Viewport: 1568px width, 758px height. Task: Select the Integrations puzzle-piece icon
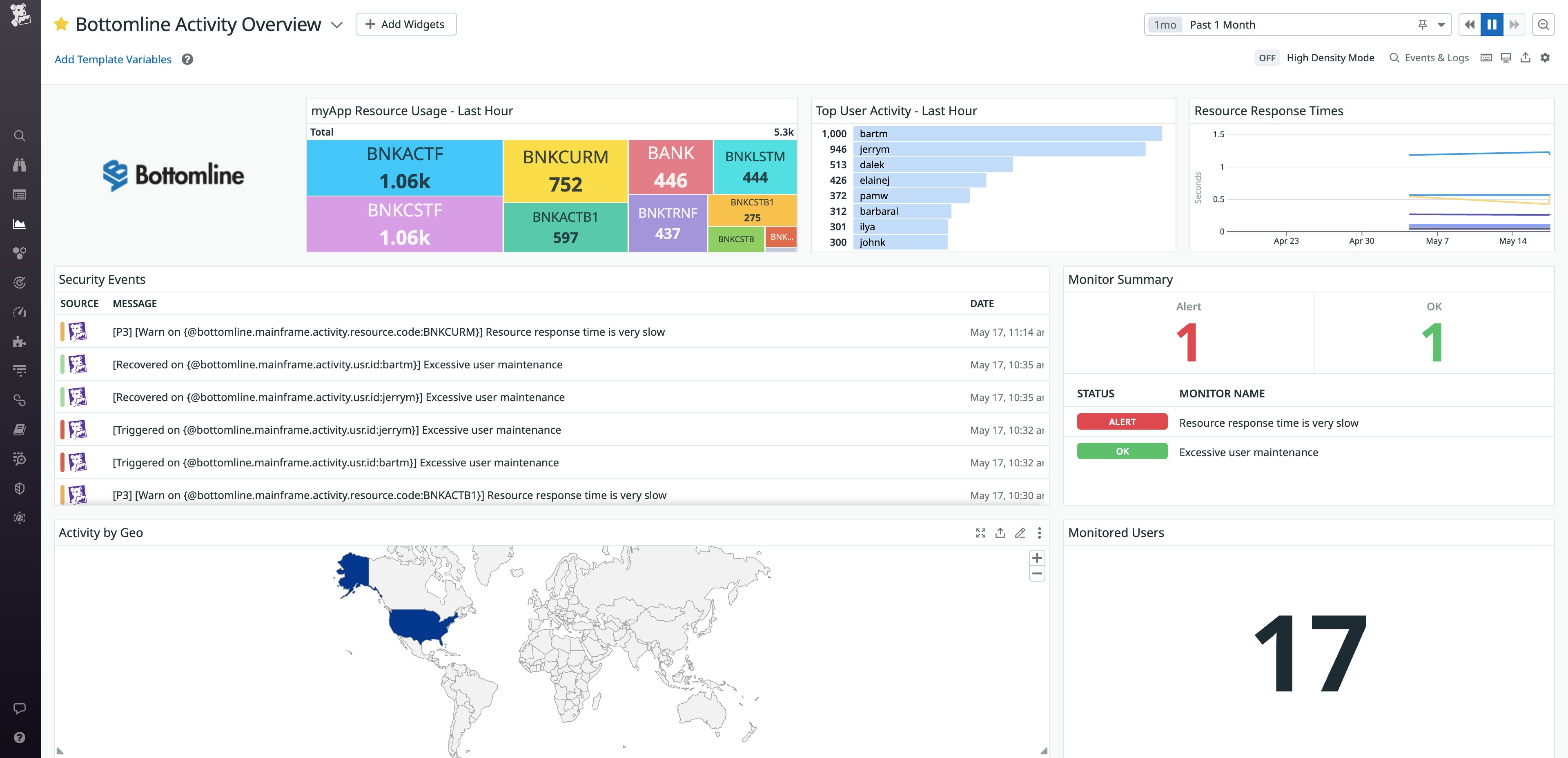click(20, 341)
